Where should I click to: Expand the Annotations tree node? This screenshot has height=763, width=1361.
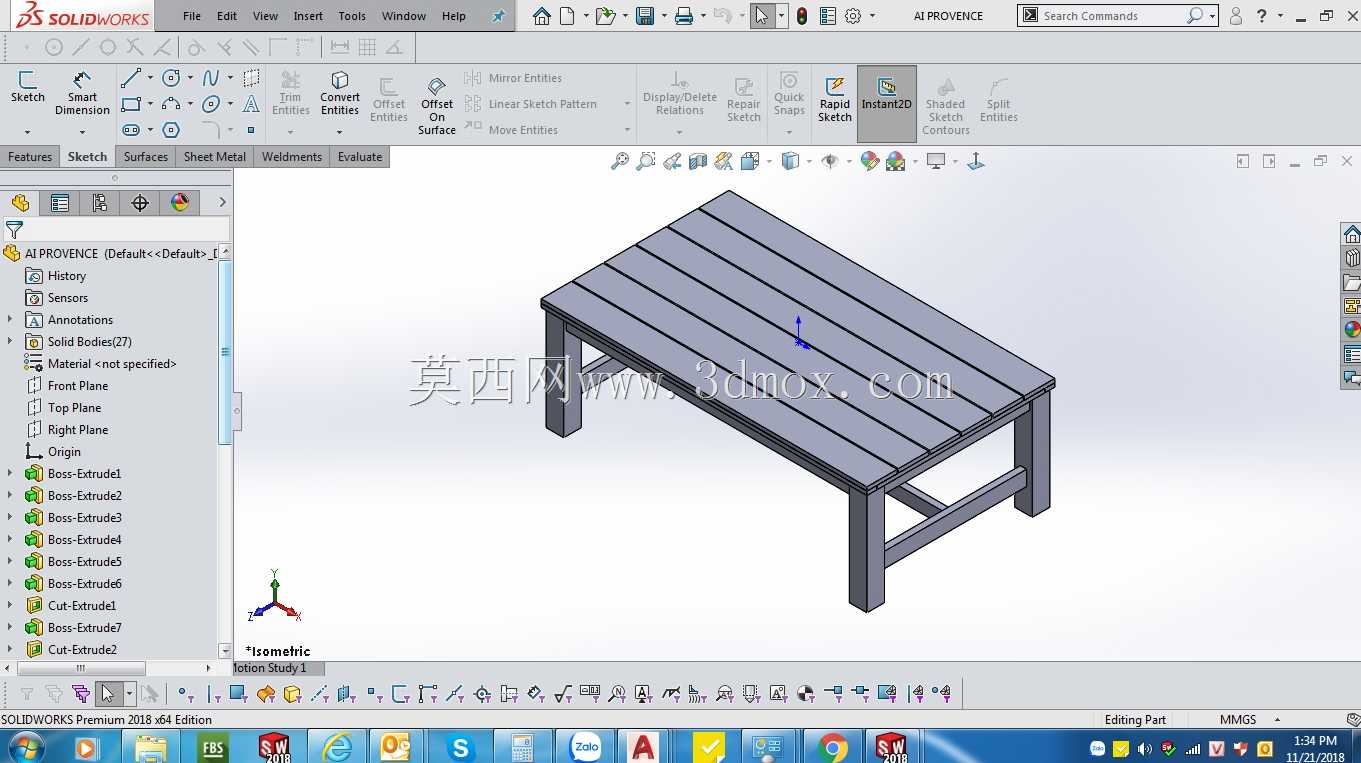coord(10,320)
